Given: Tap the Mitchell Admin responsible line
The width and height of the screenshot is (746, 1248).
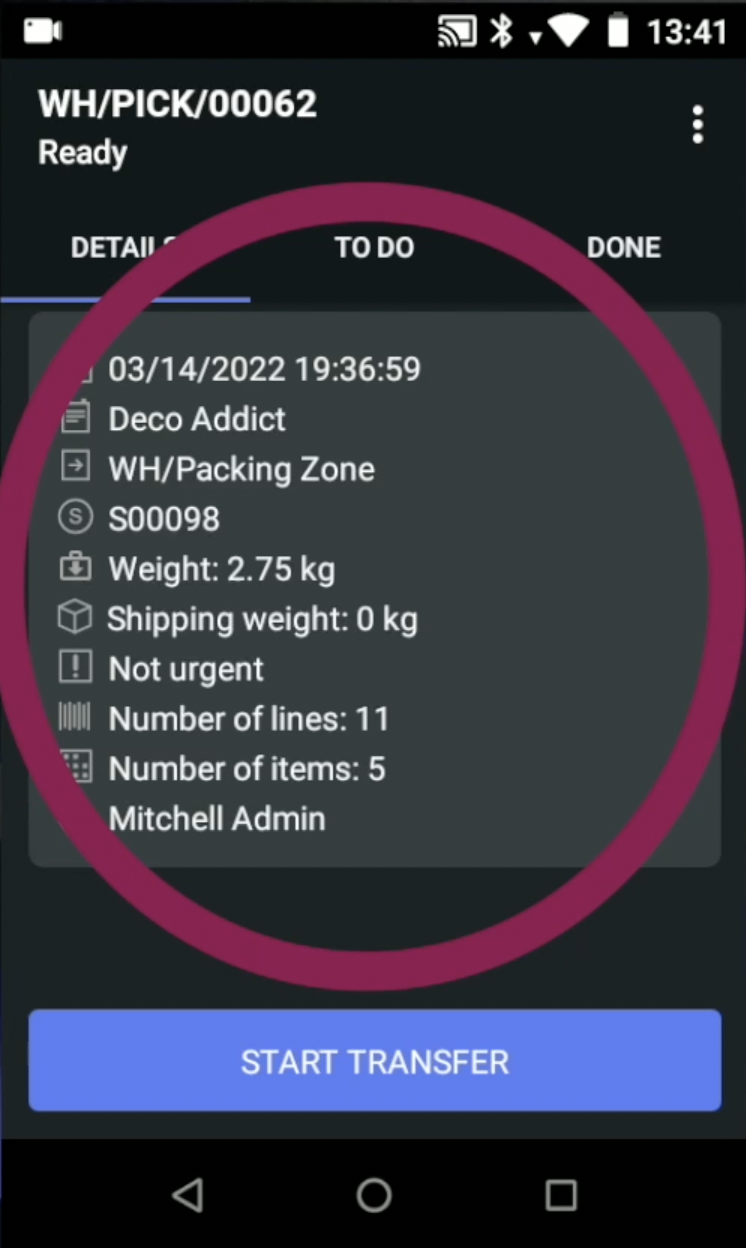Looking at the screenshot, I should (217, 818).
